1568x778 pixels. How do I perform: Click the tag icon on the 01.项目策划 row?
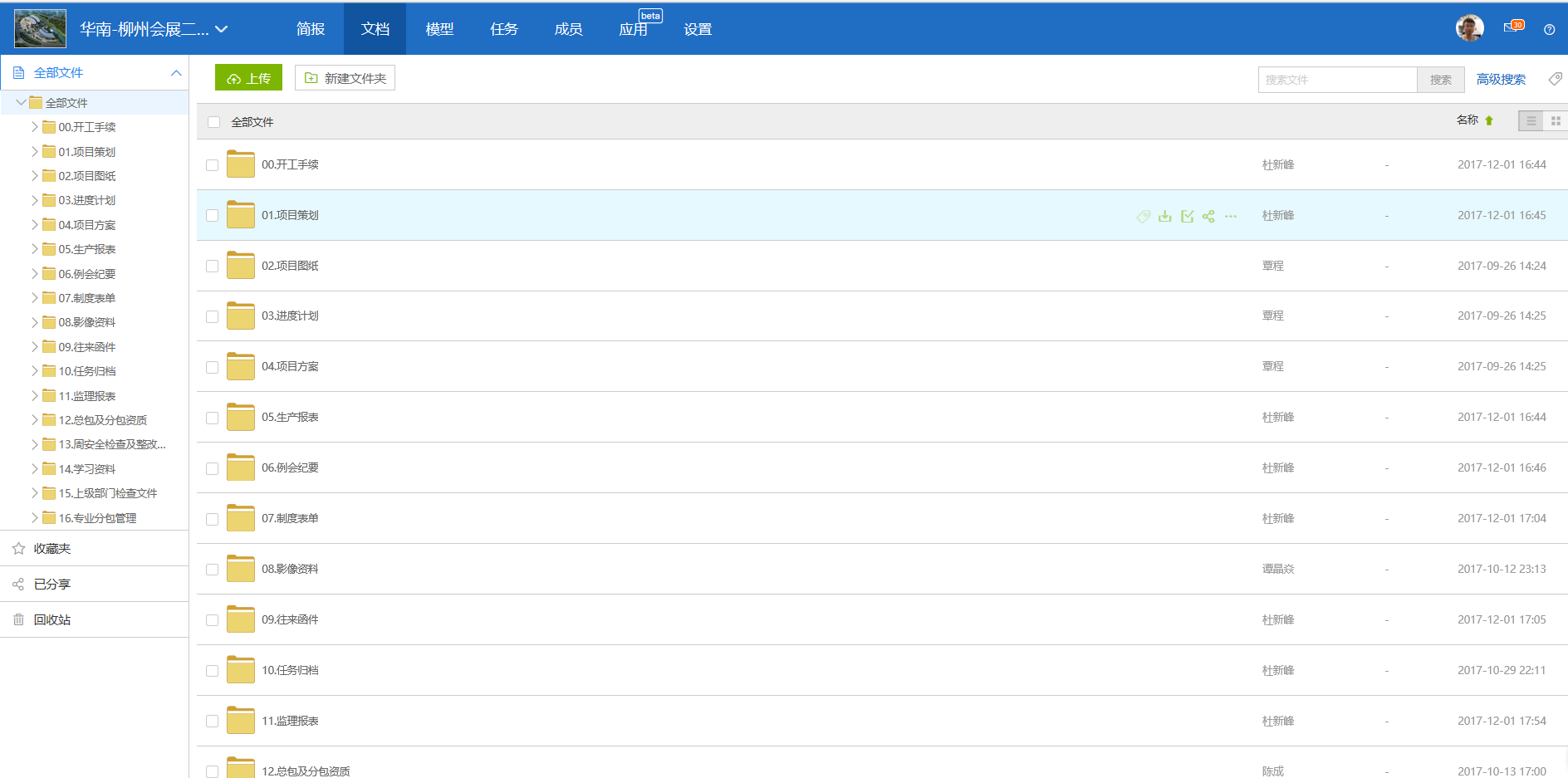click(x=1144, y=216)
